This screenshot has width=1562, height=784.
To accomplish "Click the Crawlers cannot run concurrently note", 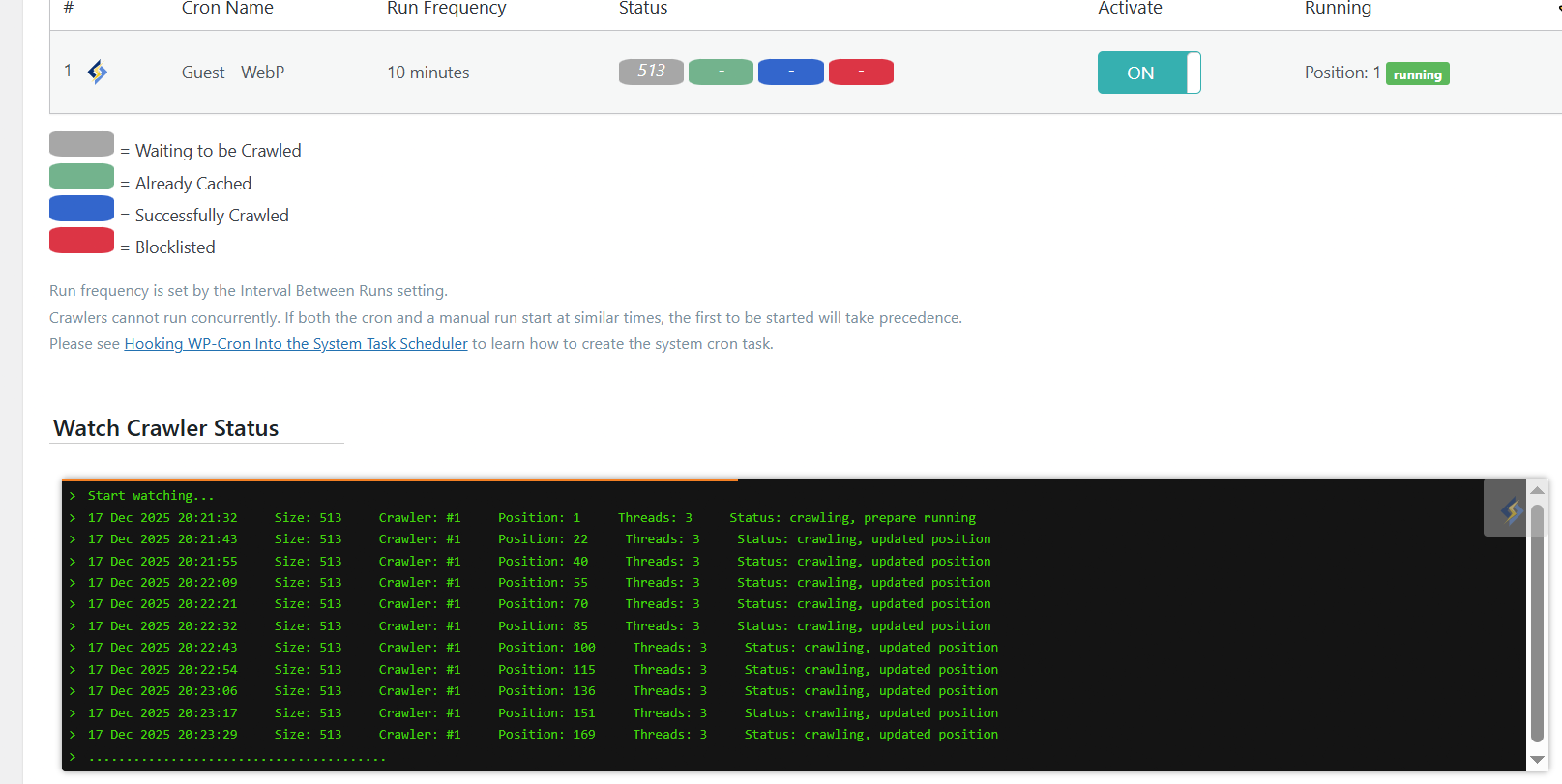I will 506,318.
